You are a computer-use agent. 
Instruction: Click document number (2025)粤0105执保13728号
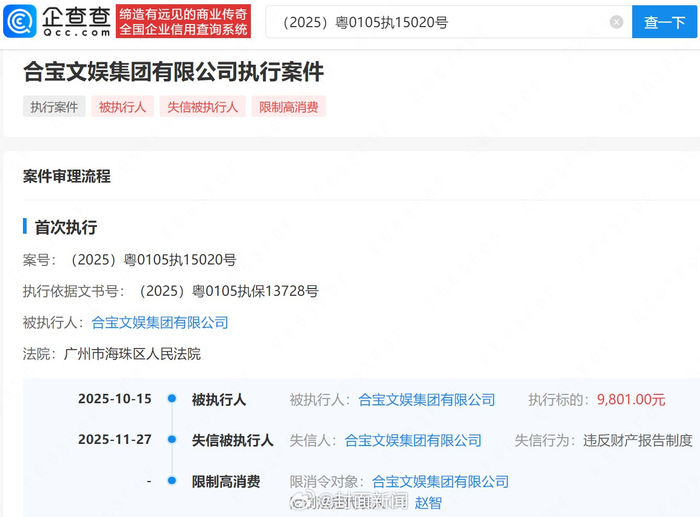tap(228, 291)
